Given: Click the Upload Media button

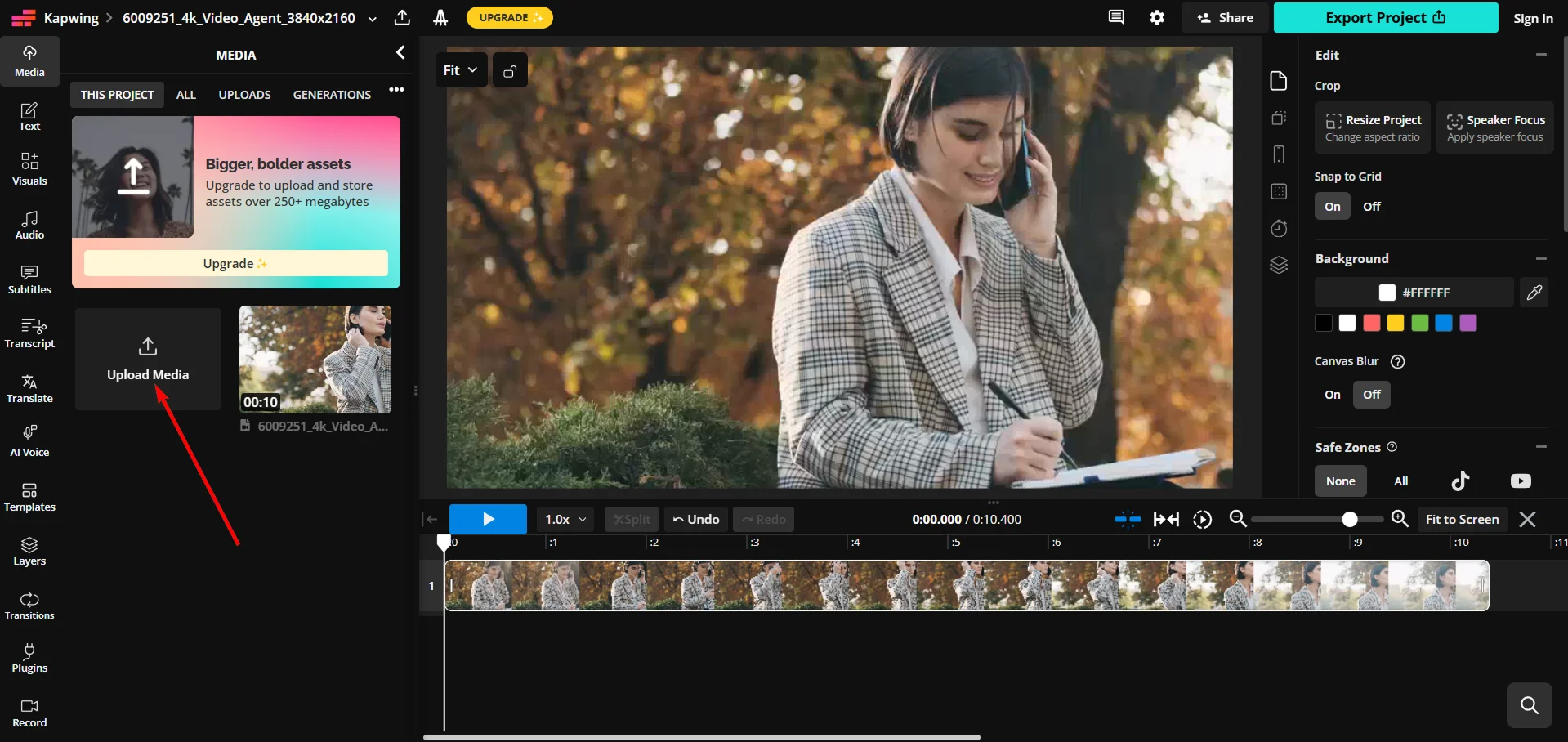Looking at the screenshot, I should coord(148,359).
